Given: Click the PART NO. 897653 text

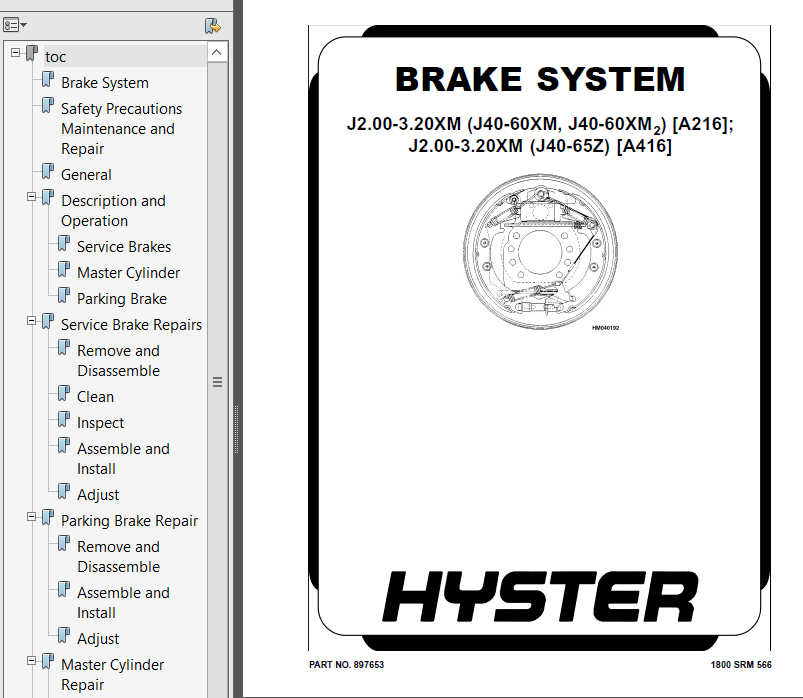Looking at the screenshot, I should pyautogui.click(x=346, y=665).
